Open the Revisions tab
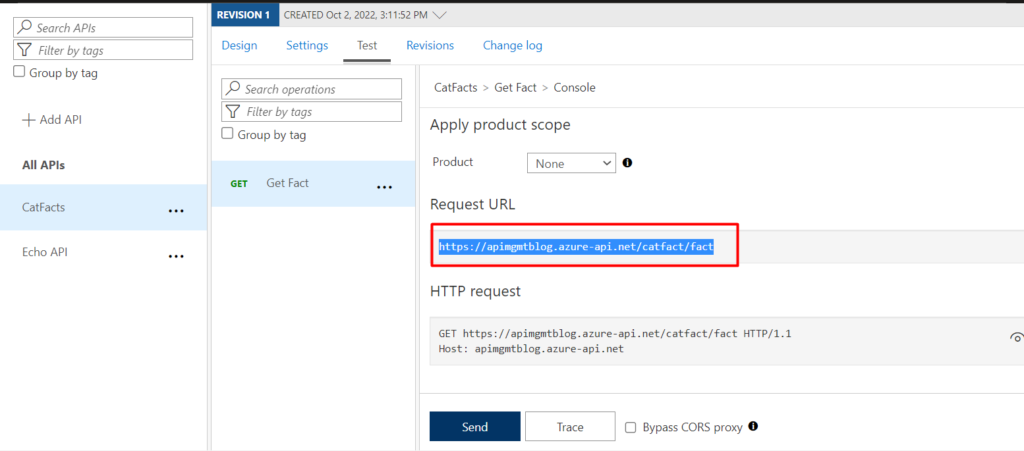 click(x=430, y=46)
